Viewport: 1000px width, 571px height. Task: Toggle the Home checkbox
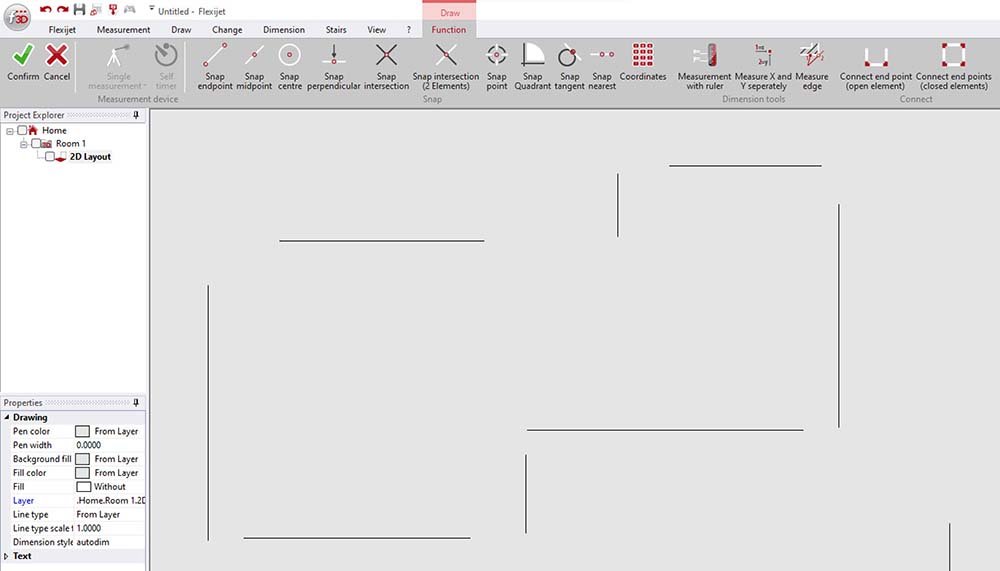tap(22, 130)
